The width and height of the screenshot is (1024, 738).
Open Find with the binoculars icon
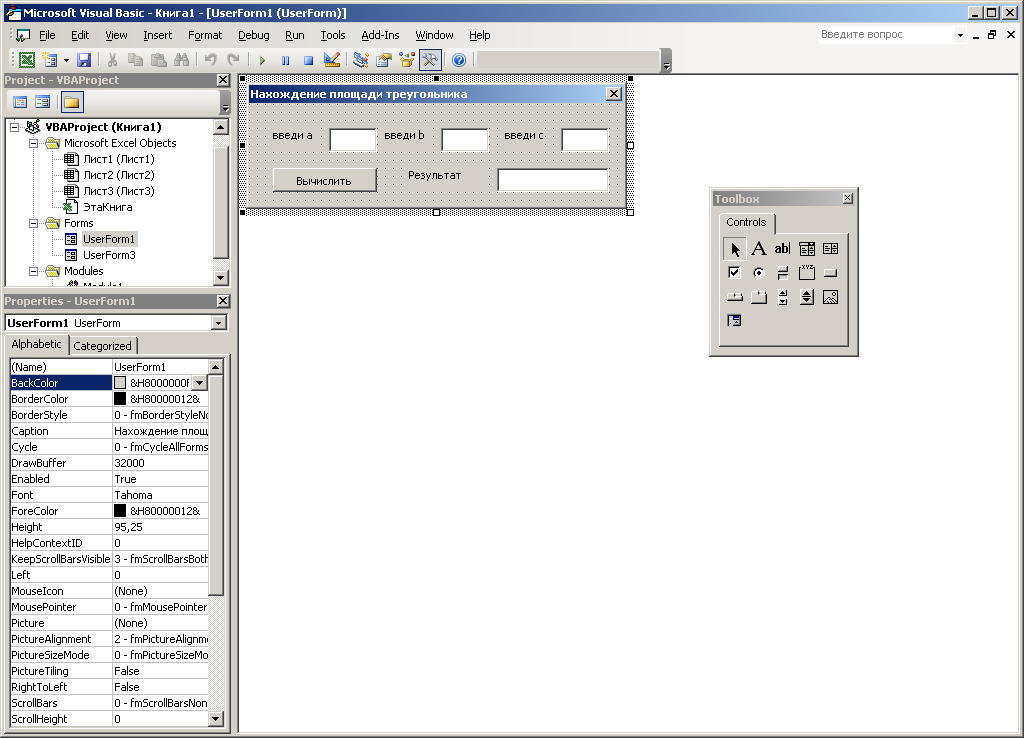point(182,60)
